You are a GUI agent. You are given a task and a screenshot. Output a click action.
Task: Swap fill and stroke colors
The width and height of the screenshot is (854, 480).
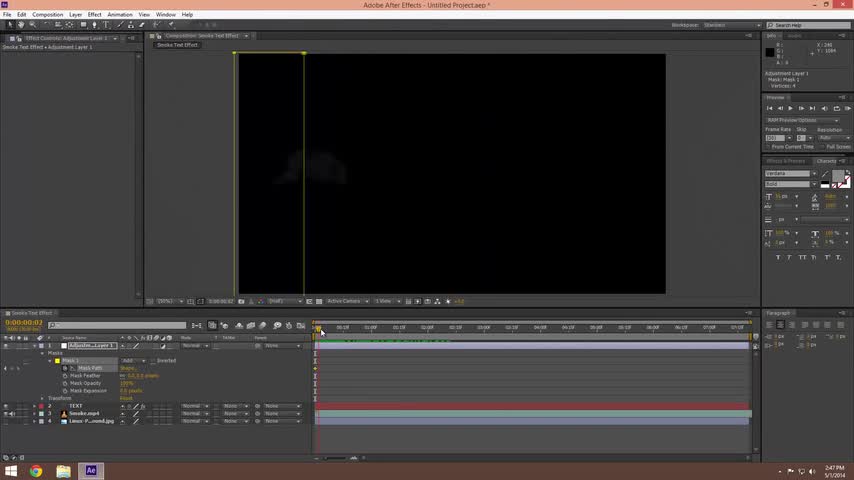[847, 173]
